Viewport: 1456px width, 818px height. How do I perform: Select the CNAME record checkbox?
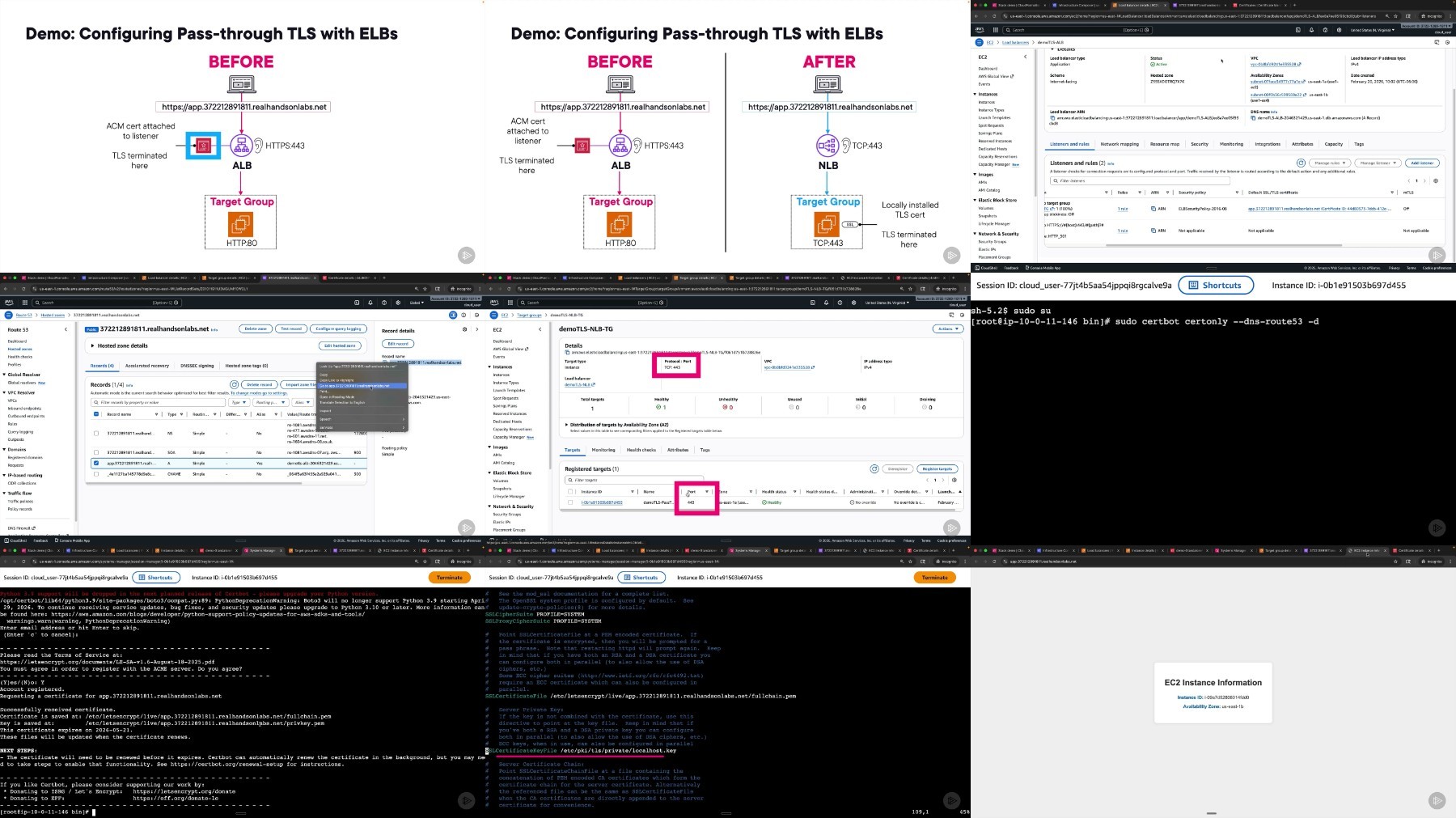(x=96, y=474)
